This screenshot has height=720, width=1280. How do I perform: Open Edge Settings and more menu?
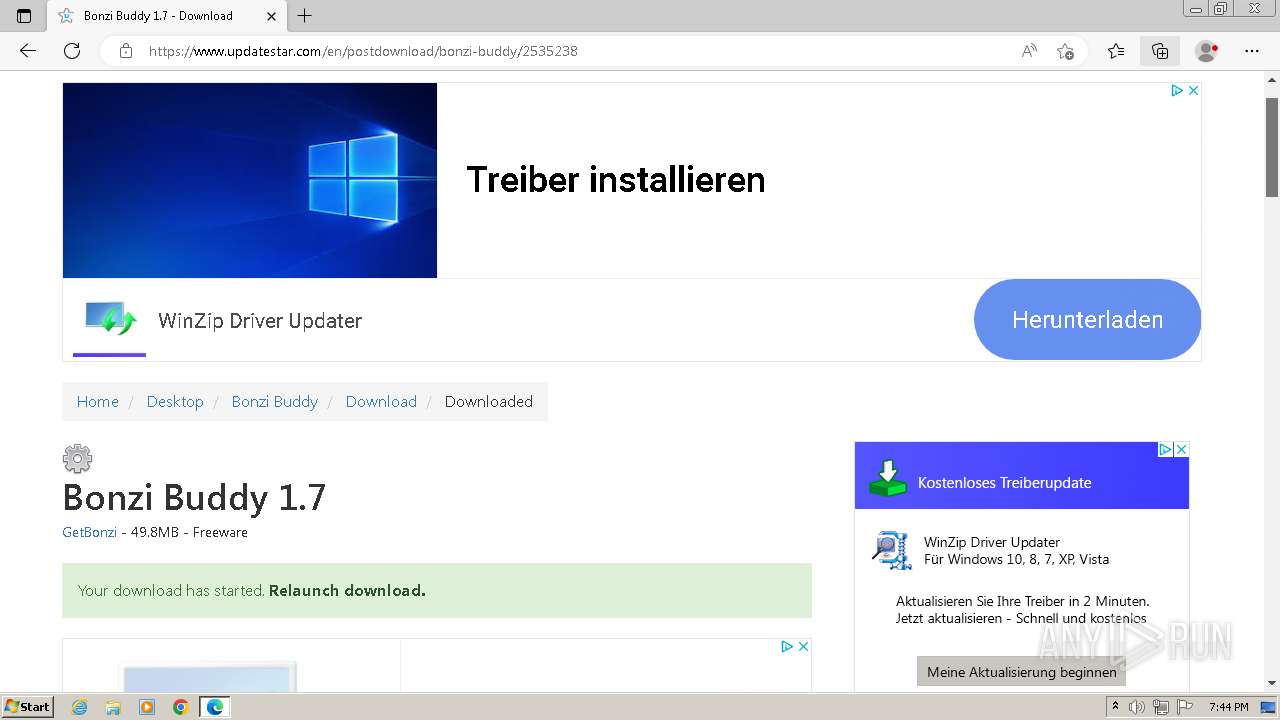point(1252,51)
